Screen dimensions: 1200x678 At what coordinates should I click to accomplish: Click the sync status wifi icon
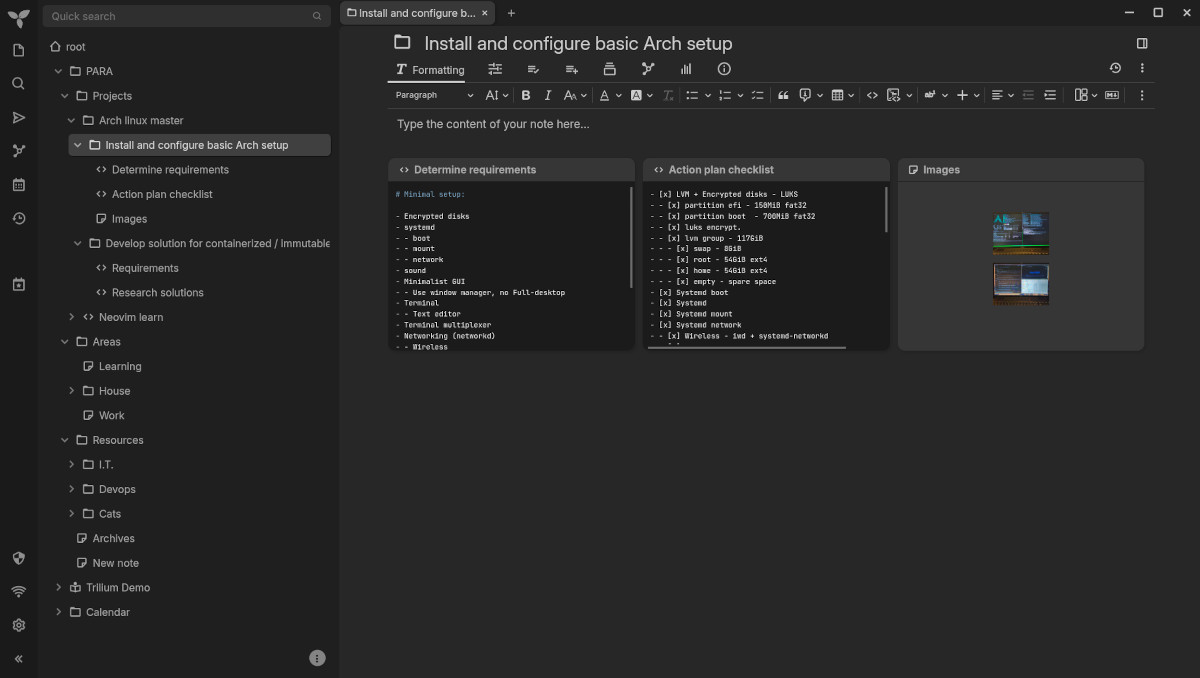tap(18, 591)
